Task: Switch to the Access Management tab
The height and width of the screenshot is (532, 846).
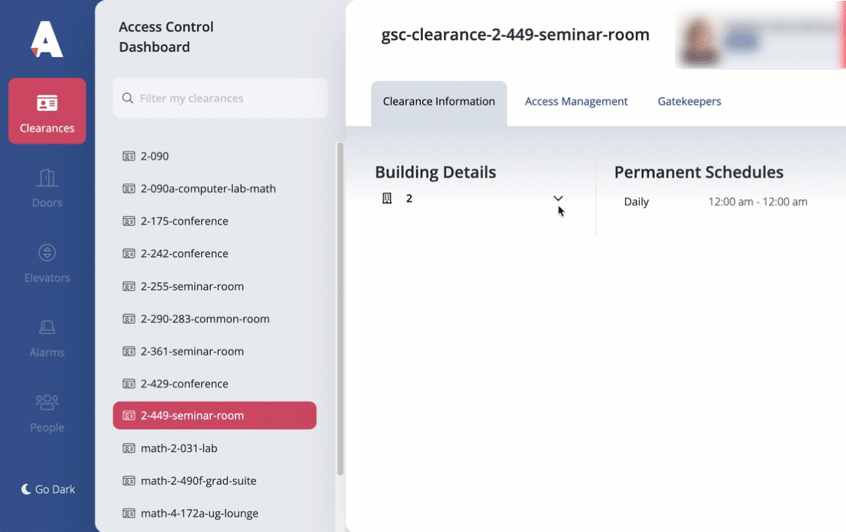Action: pyautogui.click(x=576, y=101)
